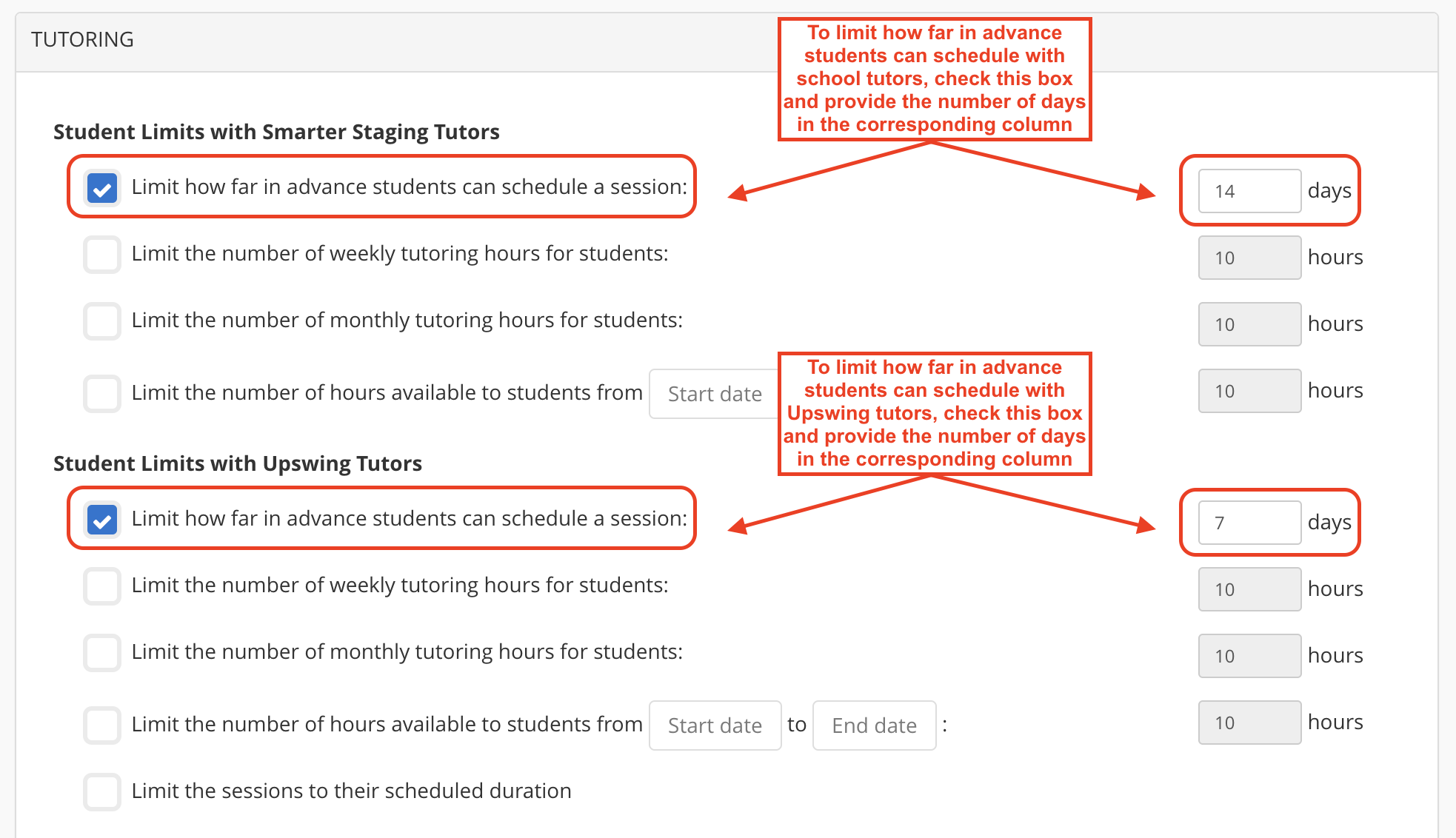
Task: Click weekly tutoring hours label under Upswing Tutors
Action: point(400,585)
